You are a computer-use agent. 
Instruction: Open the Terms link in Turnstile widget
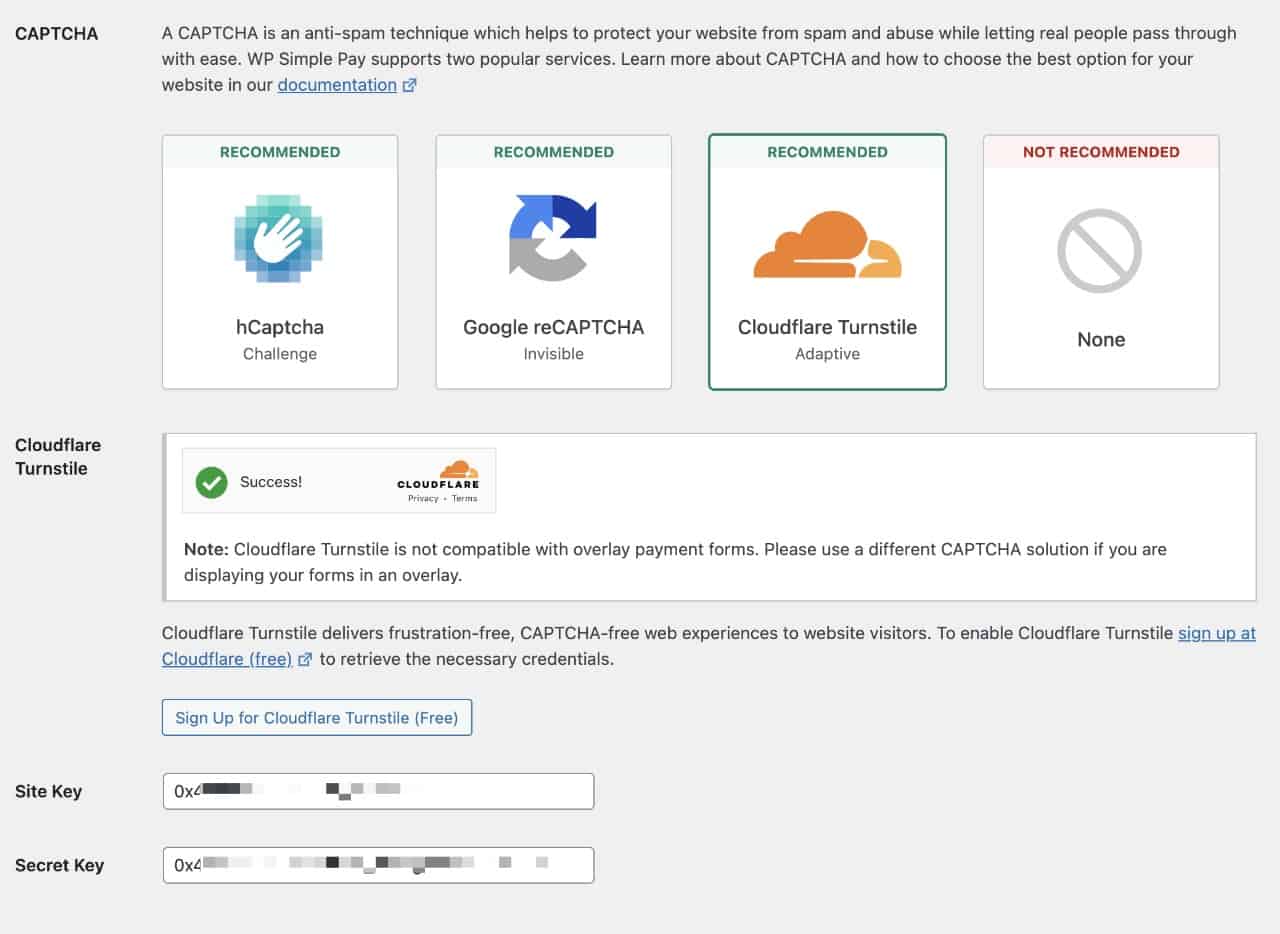tap(465, 498)
